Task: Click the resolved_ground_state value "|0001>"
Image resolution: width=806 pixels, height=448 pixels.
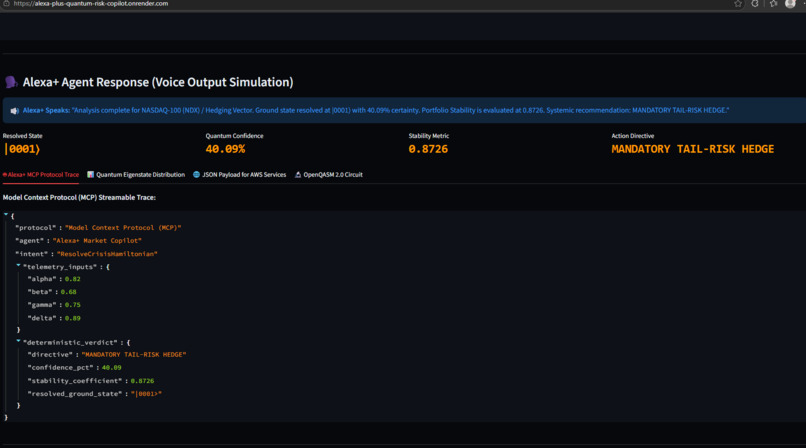Action: pos(146,394)
